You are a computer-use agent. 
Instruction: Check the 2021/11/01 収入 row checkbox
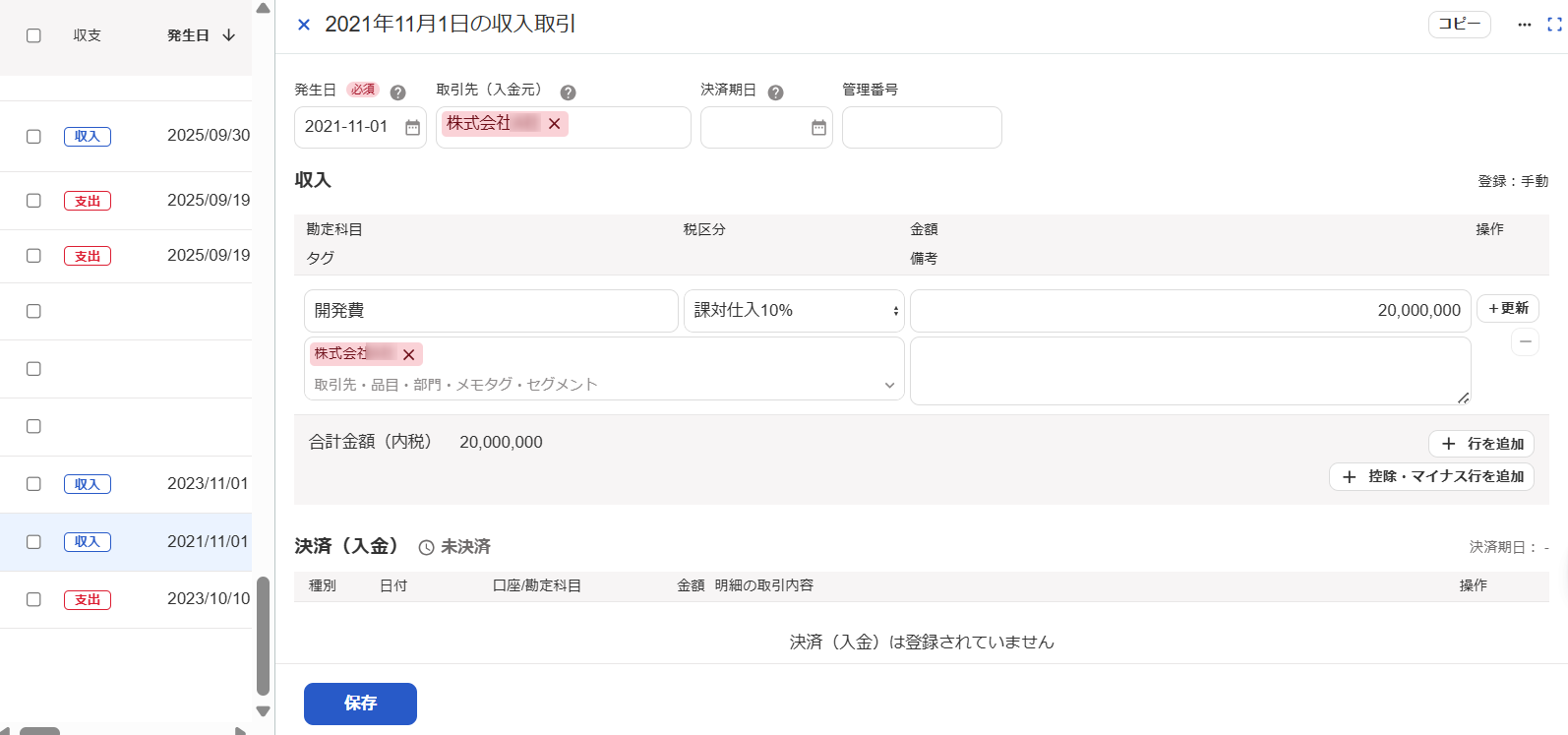click(x=33, y=542)
